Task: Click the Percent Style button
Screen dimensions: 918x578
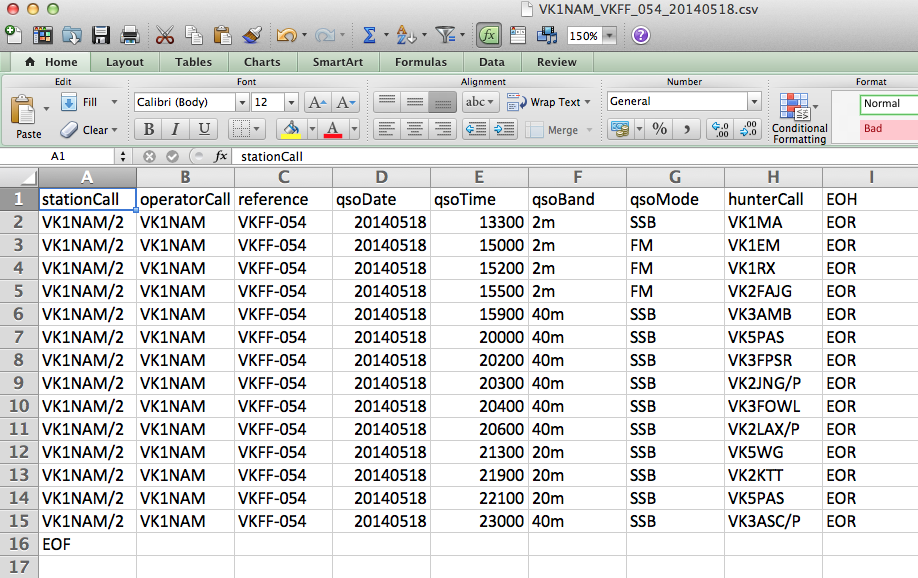Action: (659, 129)
